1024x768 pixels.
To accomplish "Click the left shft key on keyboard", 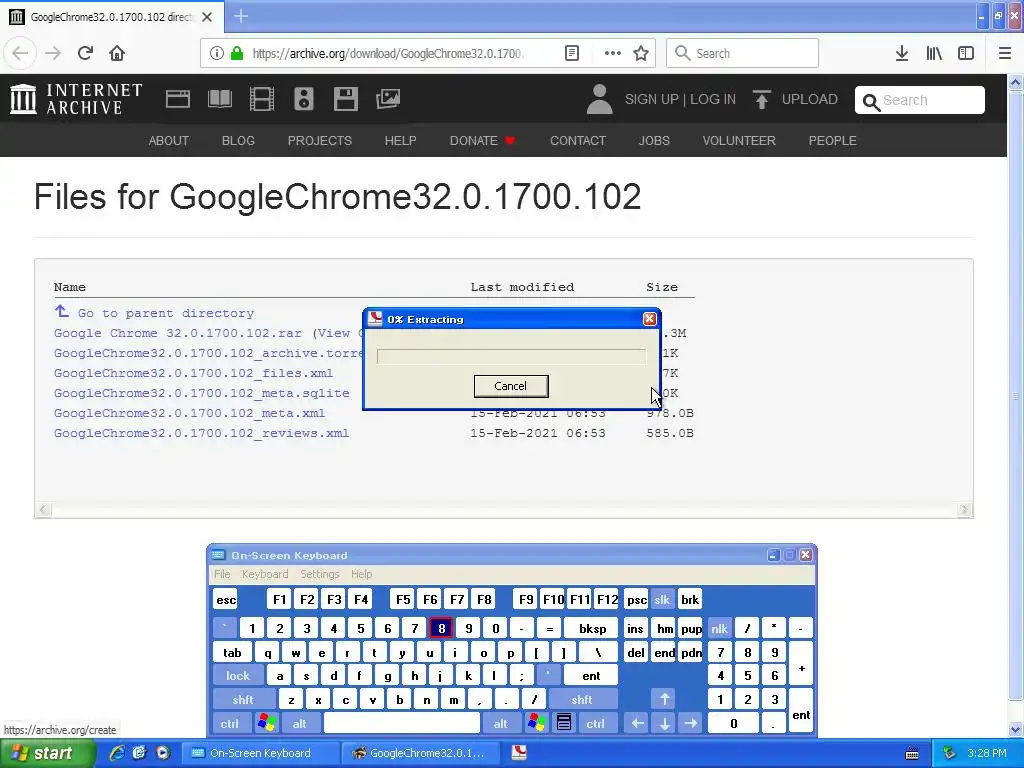I will [243, 699].
